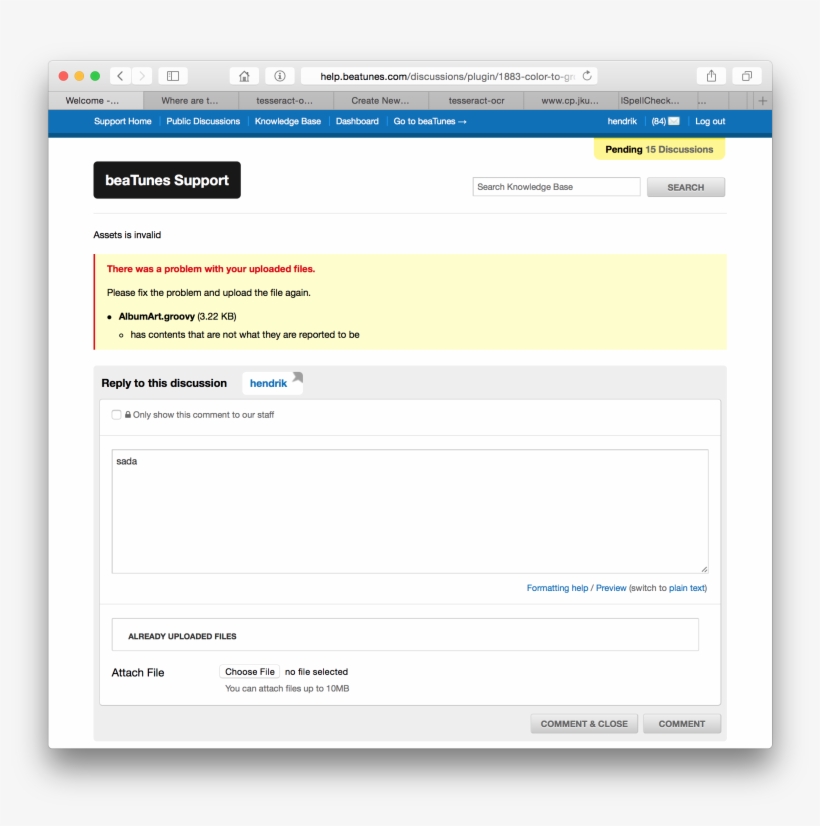Screen dimensions: 820x826
Task: Click the SEARCH button
Action: [686, 187]
